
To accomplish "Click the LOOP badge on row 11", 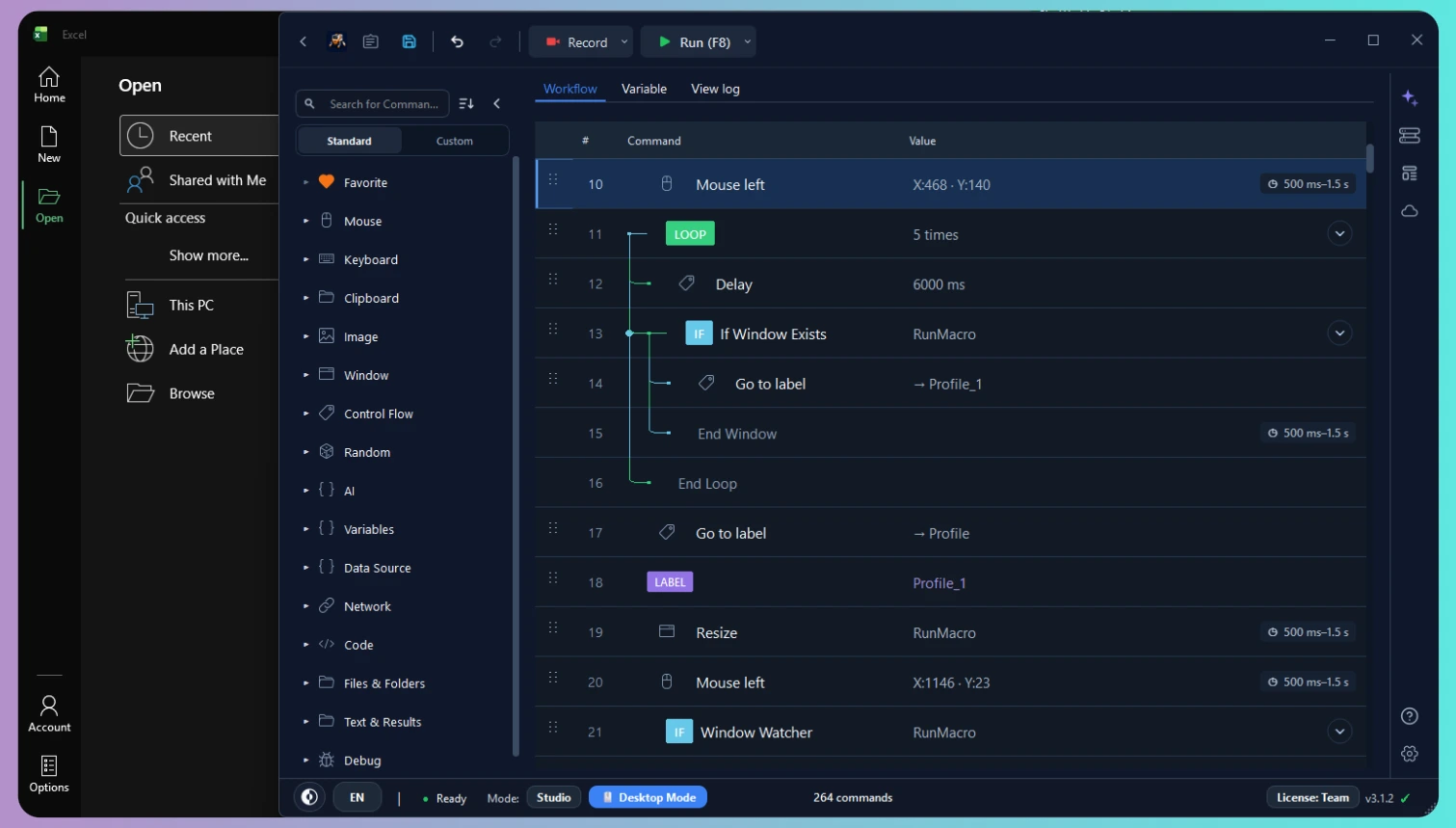I will coord(690,234).
